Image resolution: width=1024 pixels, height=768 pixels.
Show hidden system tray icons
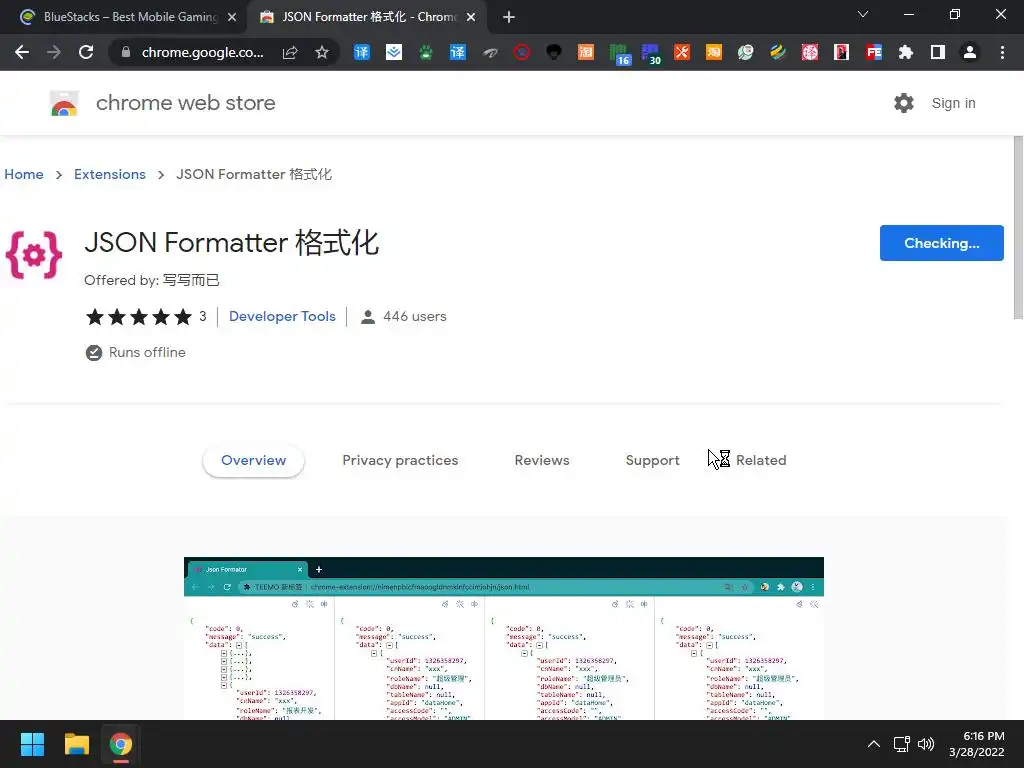pyautogui.click(x=874, y=744)
